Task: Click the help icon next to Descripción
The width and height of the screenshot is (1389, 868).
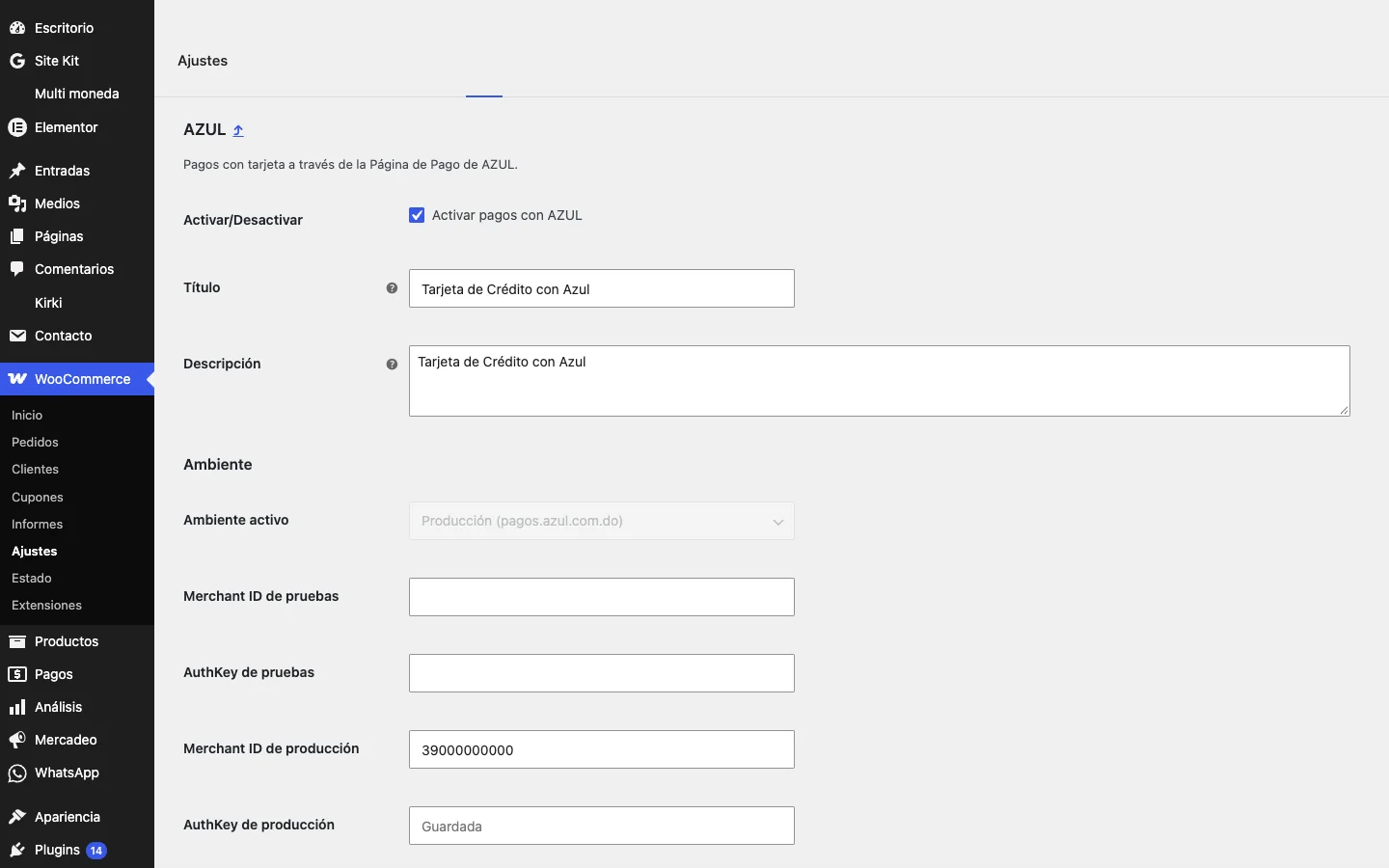Action: click(x=392, y=365)
